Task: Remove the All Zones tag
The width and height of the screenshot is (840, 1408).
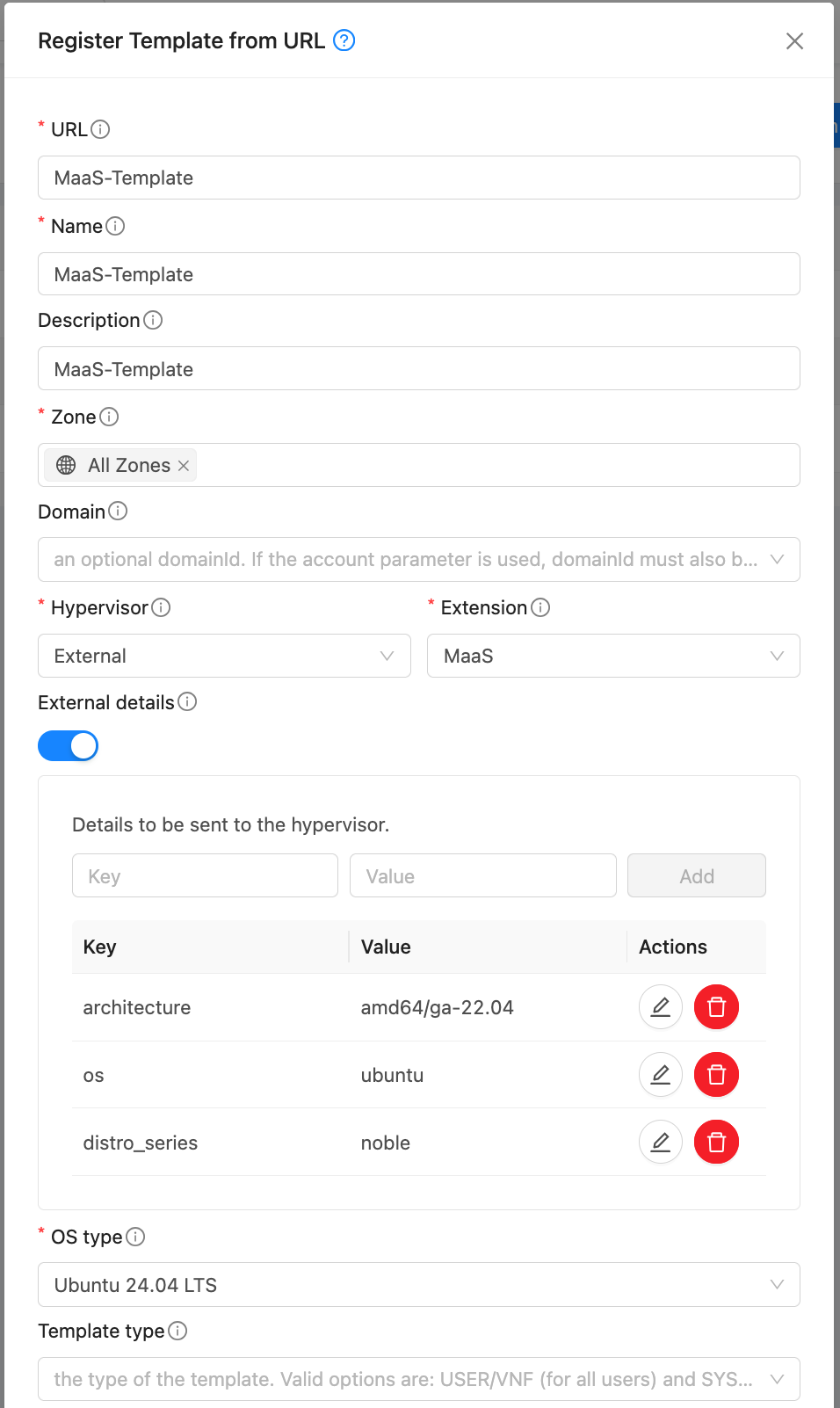Action: [x=184, y=466]
